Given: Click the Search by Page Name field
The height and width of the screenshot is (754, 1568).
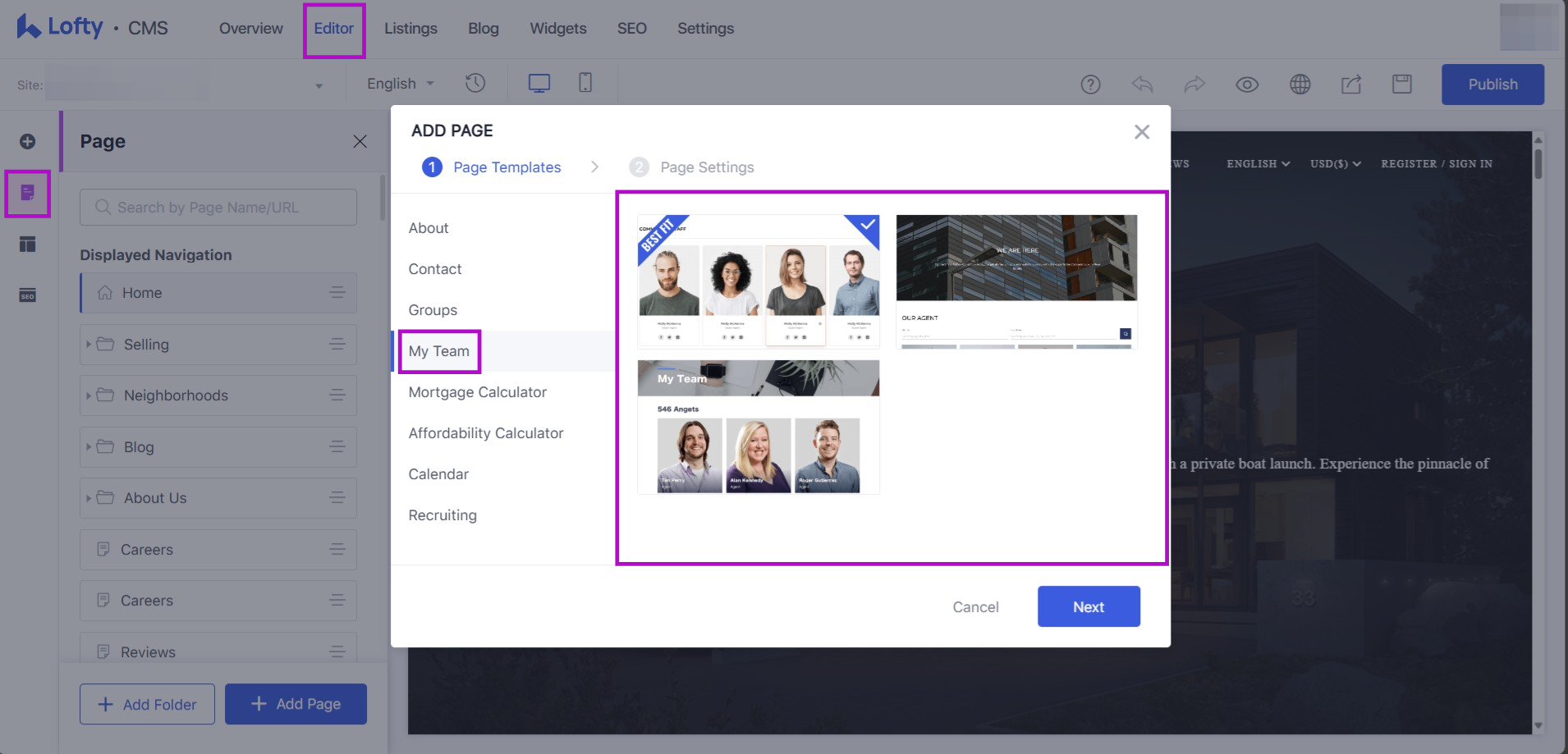Looking at the screenshot, I should coord(218,208).
